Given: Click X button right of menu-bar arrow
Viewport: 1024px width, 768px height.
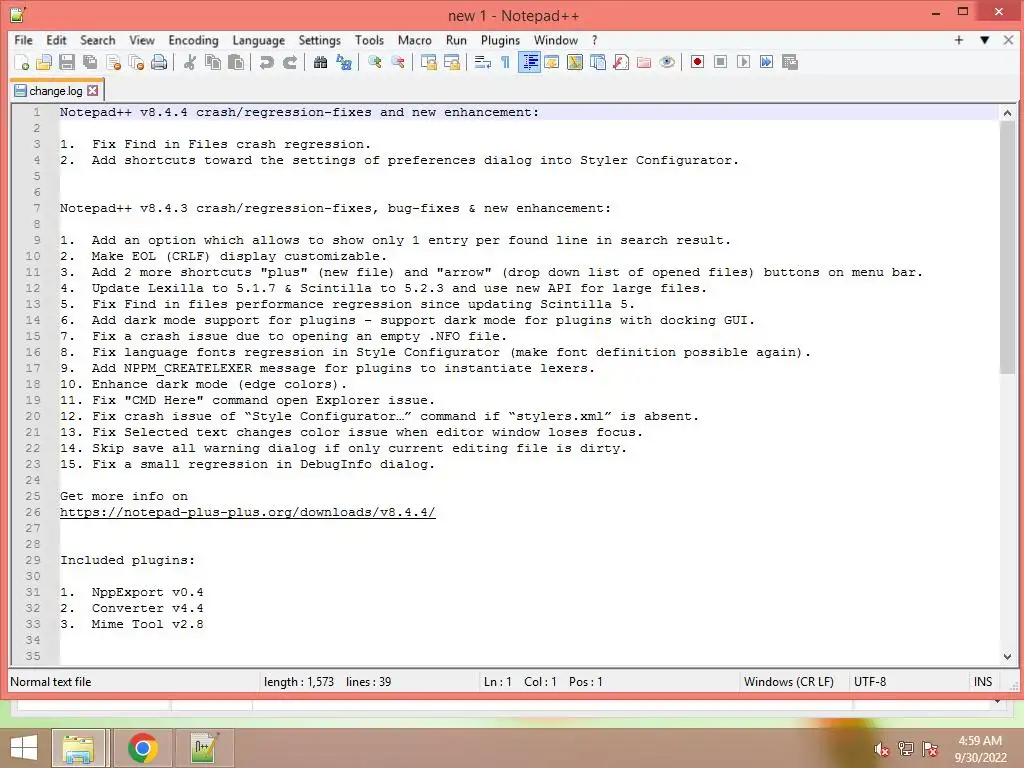Looking at the screenshot, I should click(1008, 40).
